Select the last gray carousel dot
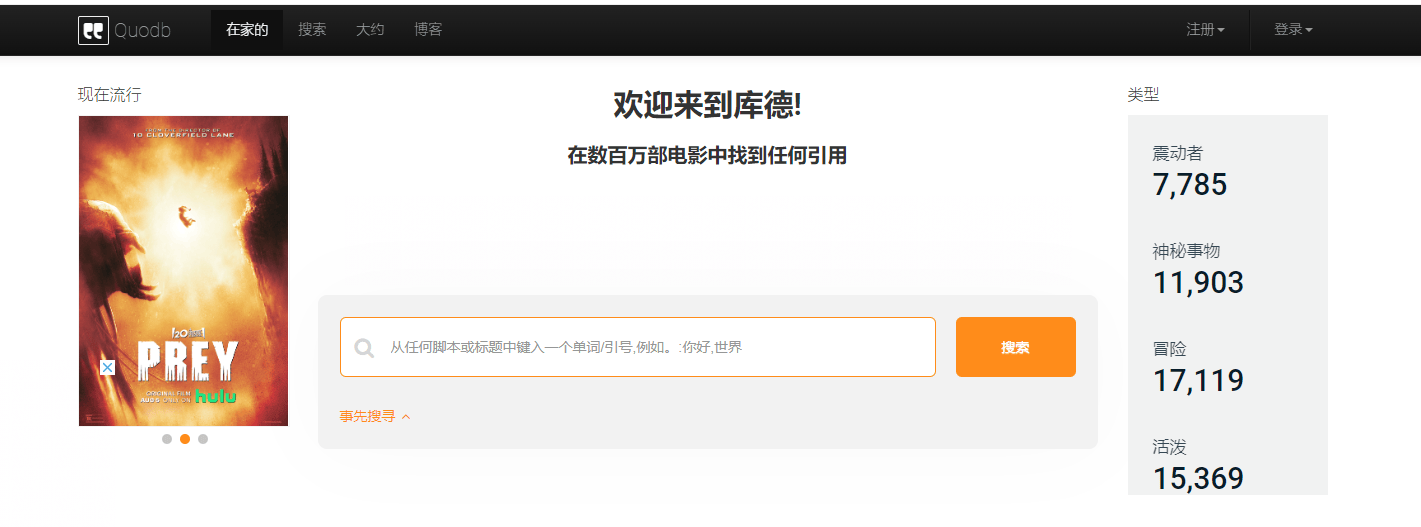This screenshot has height=527, width=1421. (x=203, y=439)
